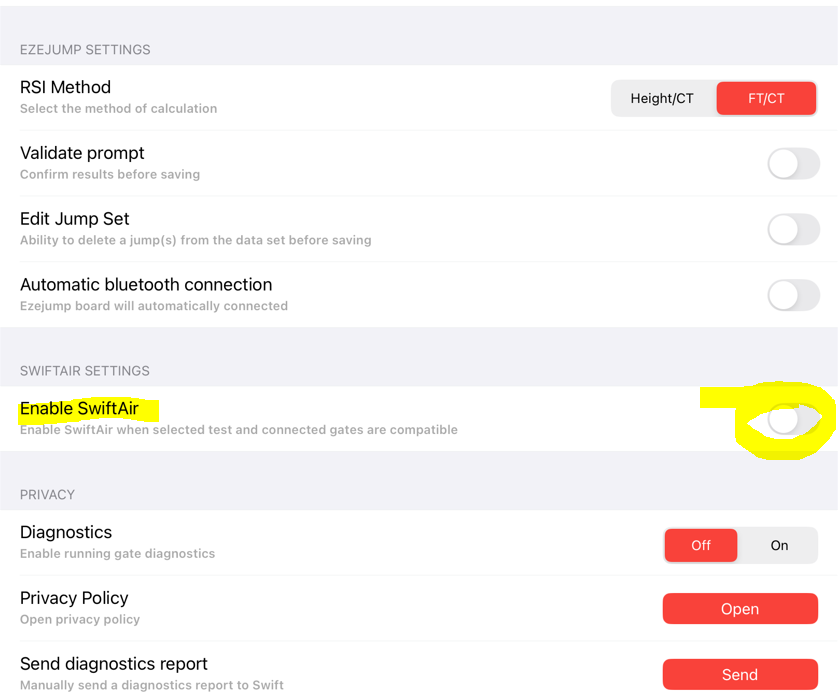Select Height/CT as RSI Method

point(662,98)
